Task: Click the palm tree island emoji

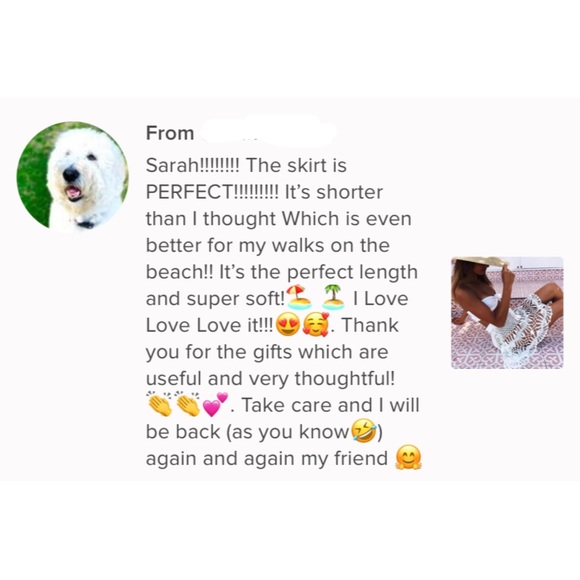Action: pos(334,297)
